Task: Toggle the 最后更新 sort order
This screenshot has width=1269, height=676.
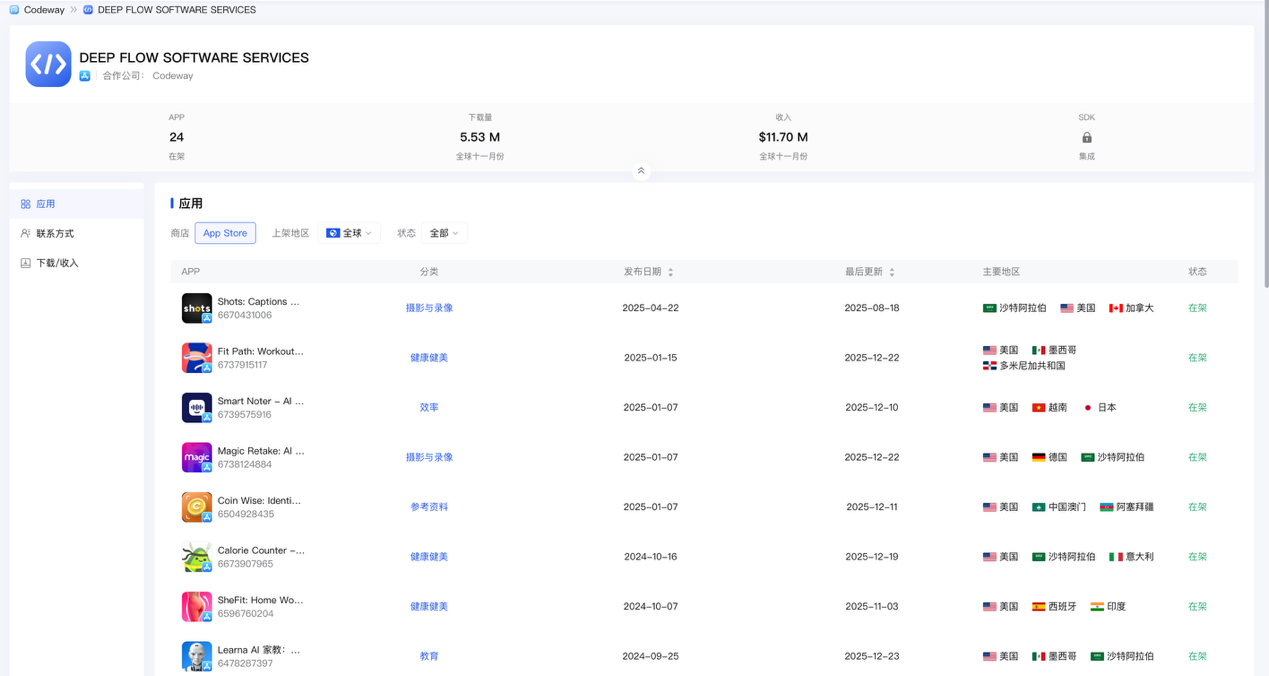Action: click(891, 271)
